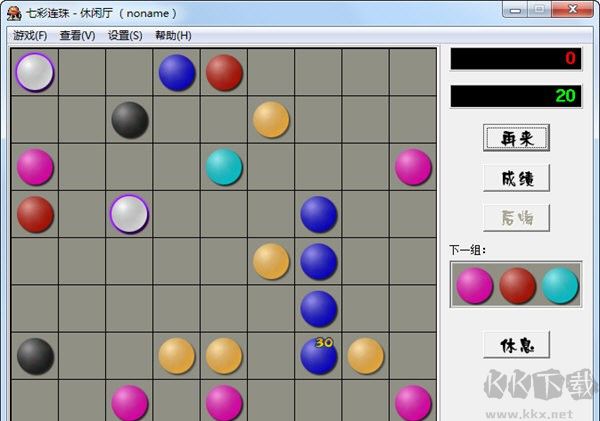Click cyan ball in next-group preview

point(560,286)
